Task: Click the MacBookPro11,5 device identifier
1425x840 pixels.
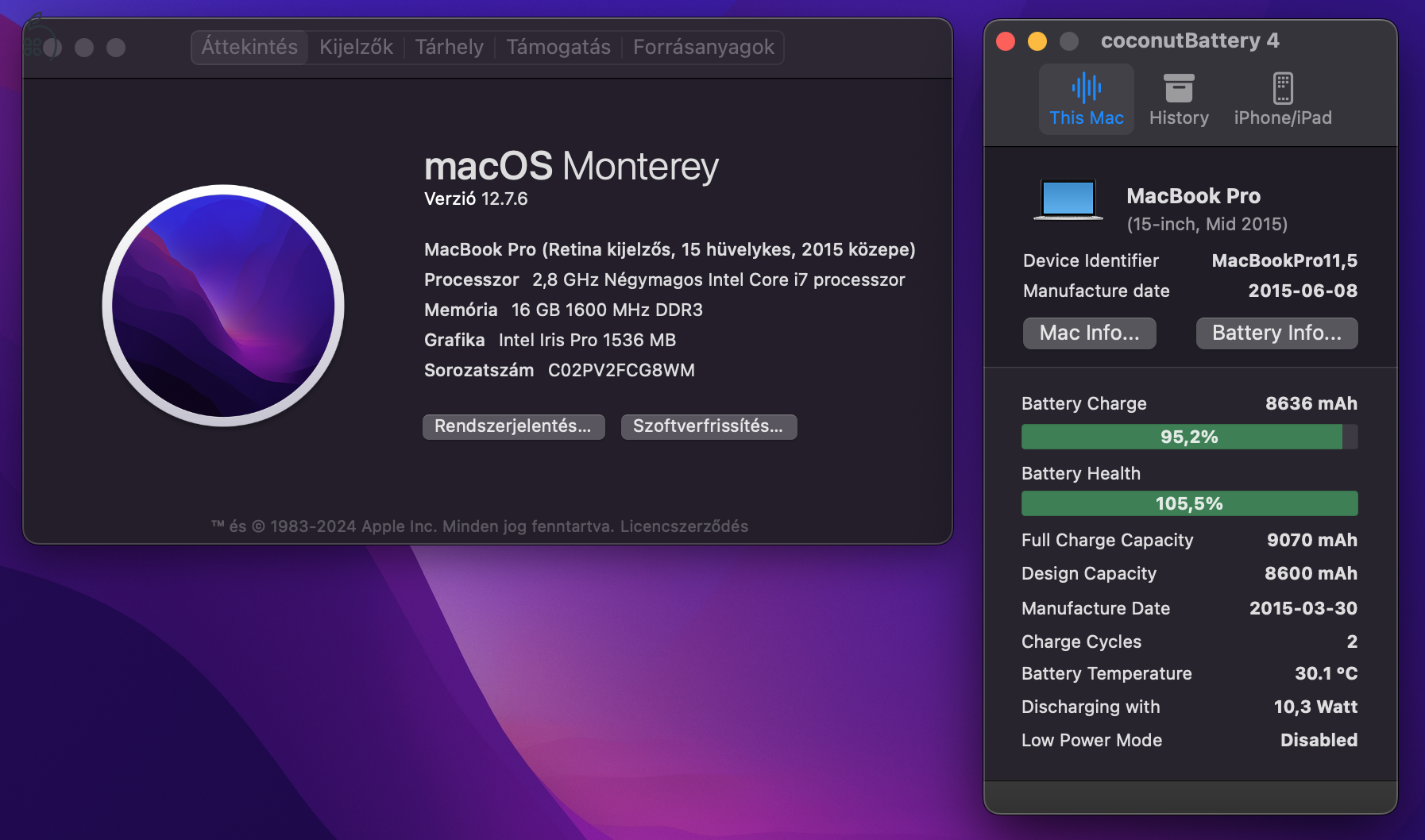Action: coord(1284,260)
